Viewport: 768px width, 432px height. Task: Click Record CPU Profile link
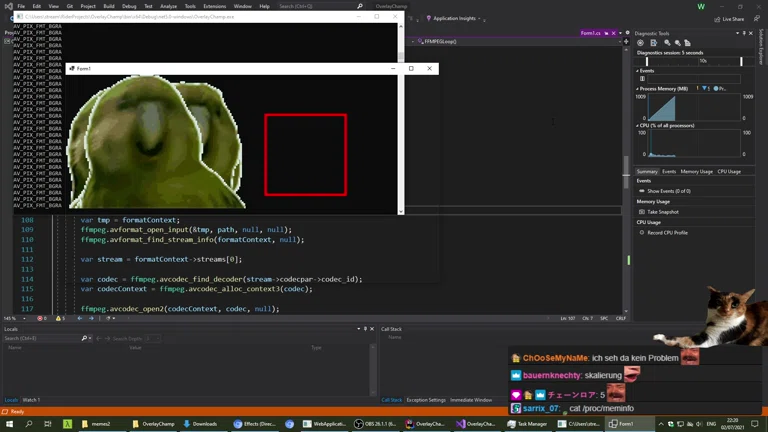pos(667,233)
